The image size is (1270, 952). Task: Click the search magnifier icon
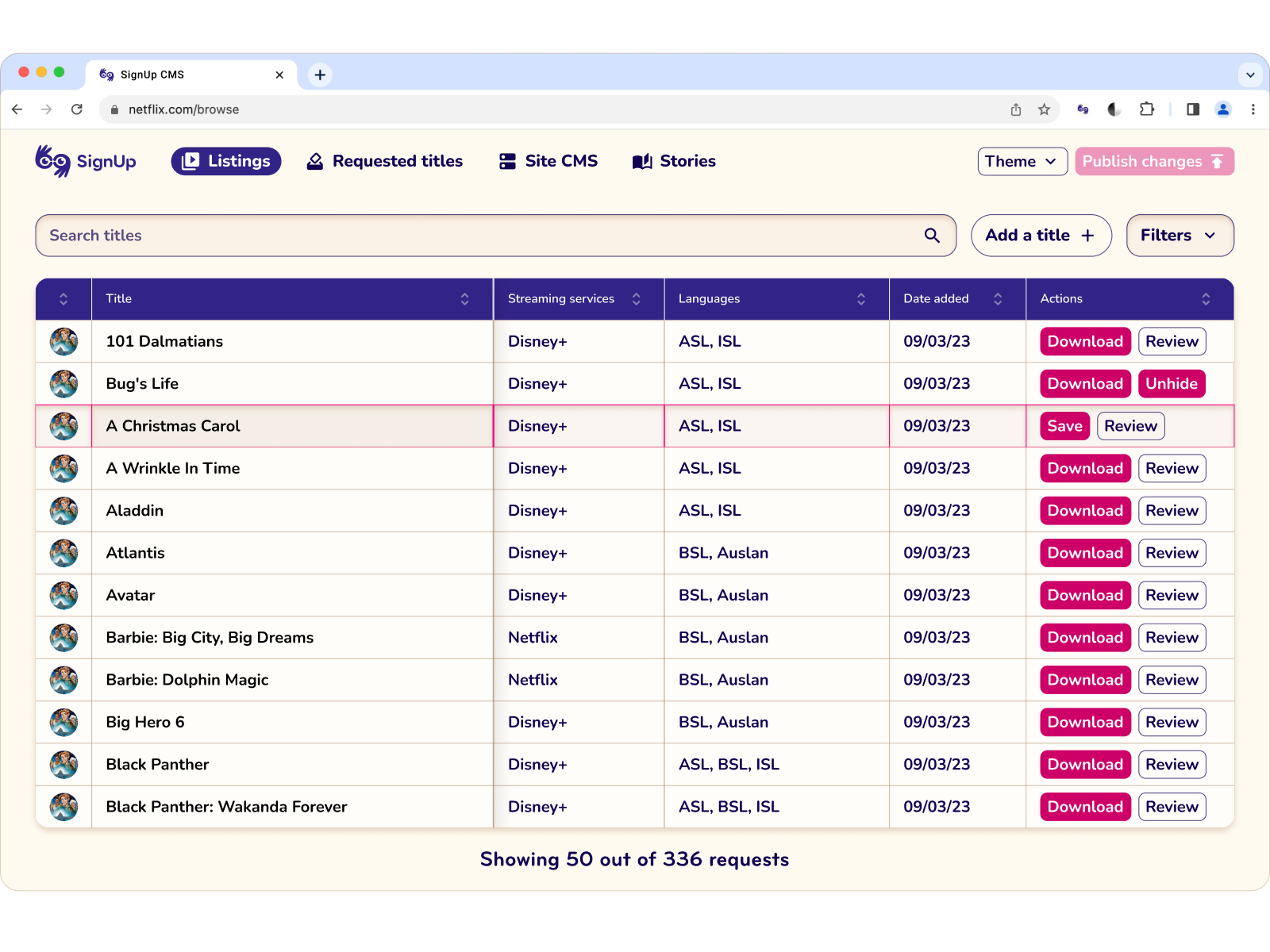coord(932,236)
